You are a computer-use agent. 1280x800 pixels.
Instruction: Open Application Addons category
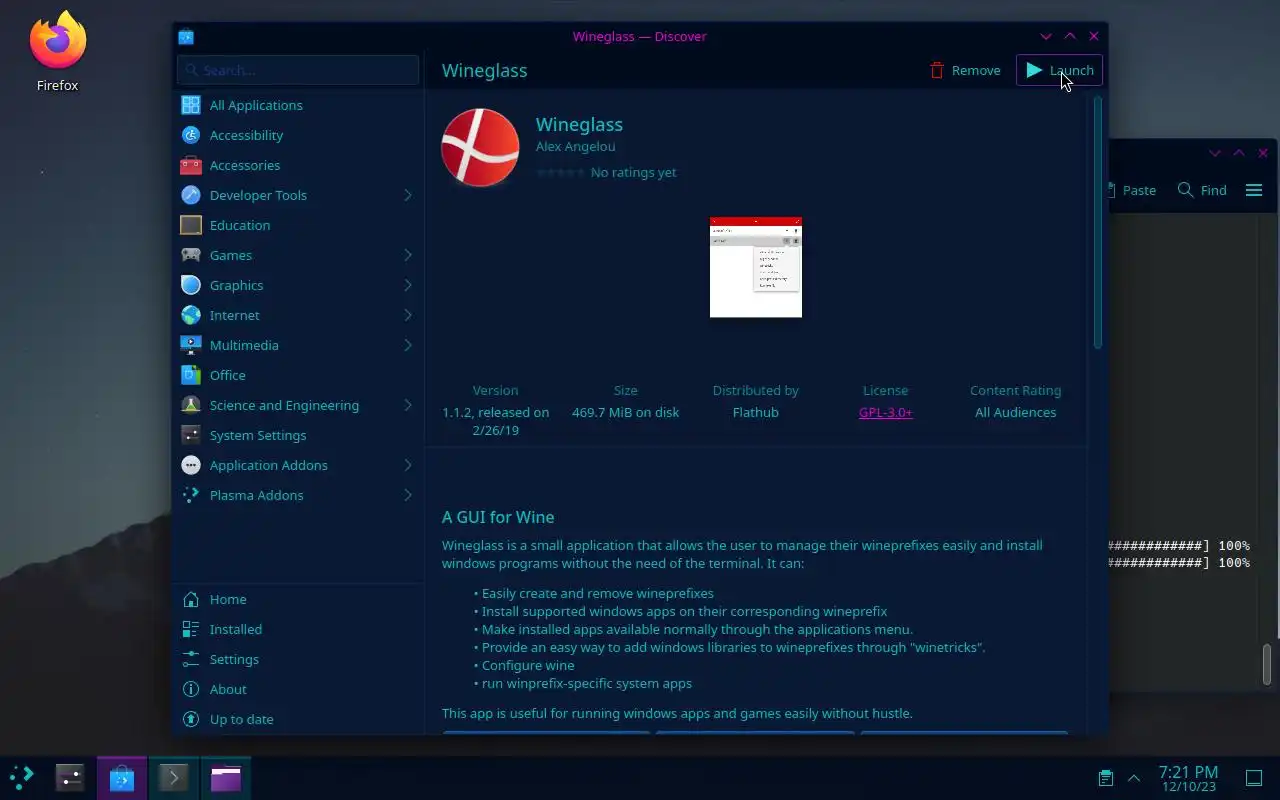298,465
